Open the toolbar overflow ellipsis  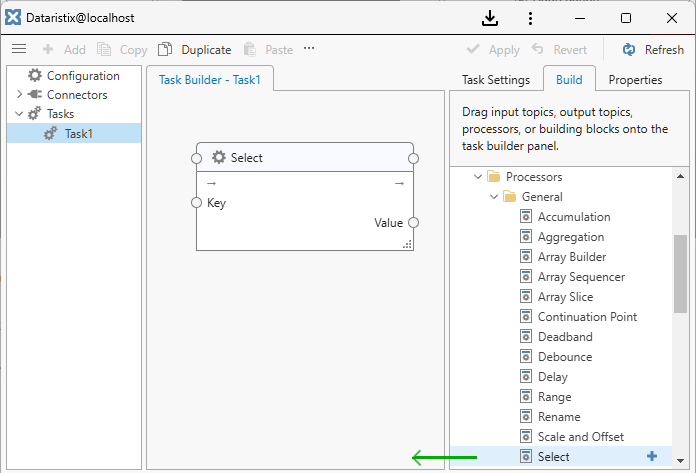coord(309,49)
